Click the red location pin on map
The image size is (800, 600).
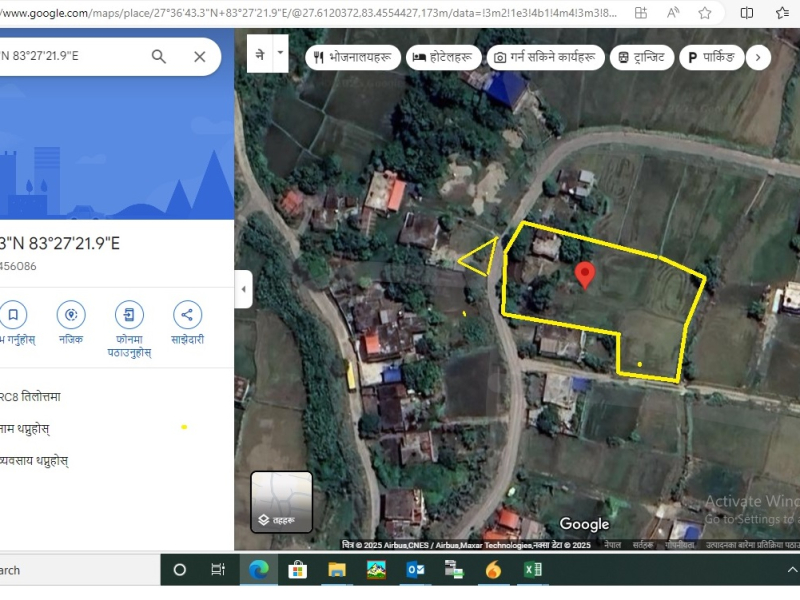[x=585, y=275]
